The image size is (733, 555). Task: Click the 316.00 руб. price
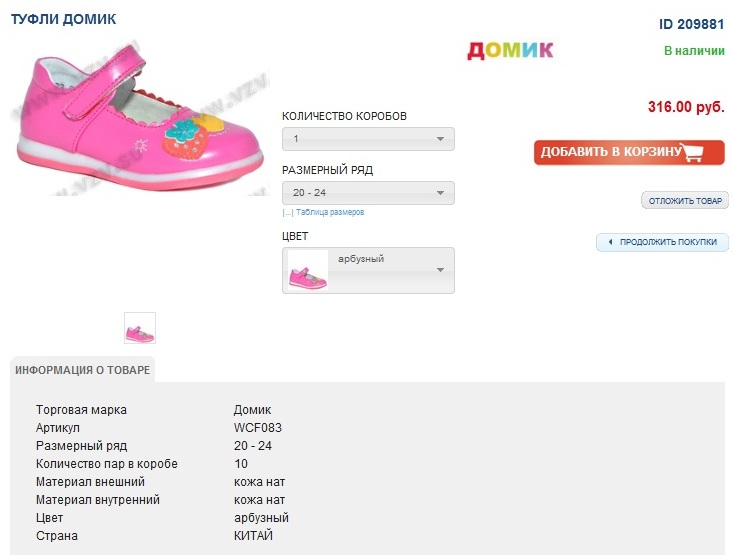(x=686, y=107)
